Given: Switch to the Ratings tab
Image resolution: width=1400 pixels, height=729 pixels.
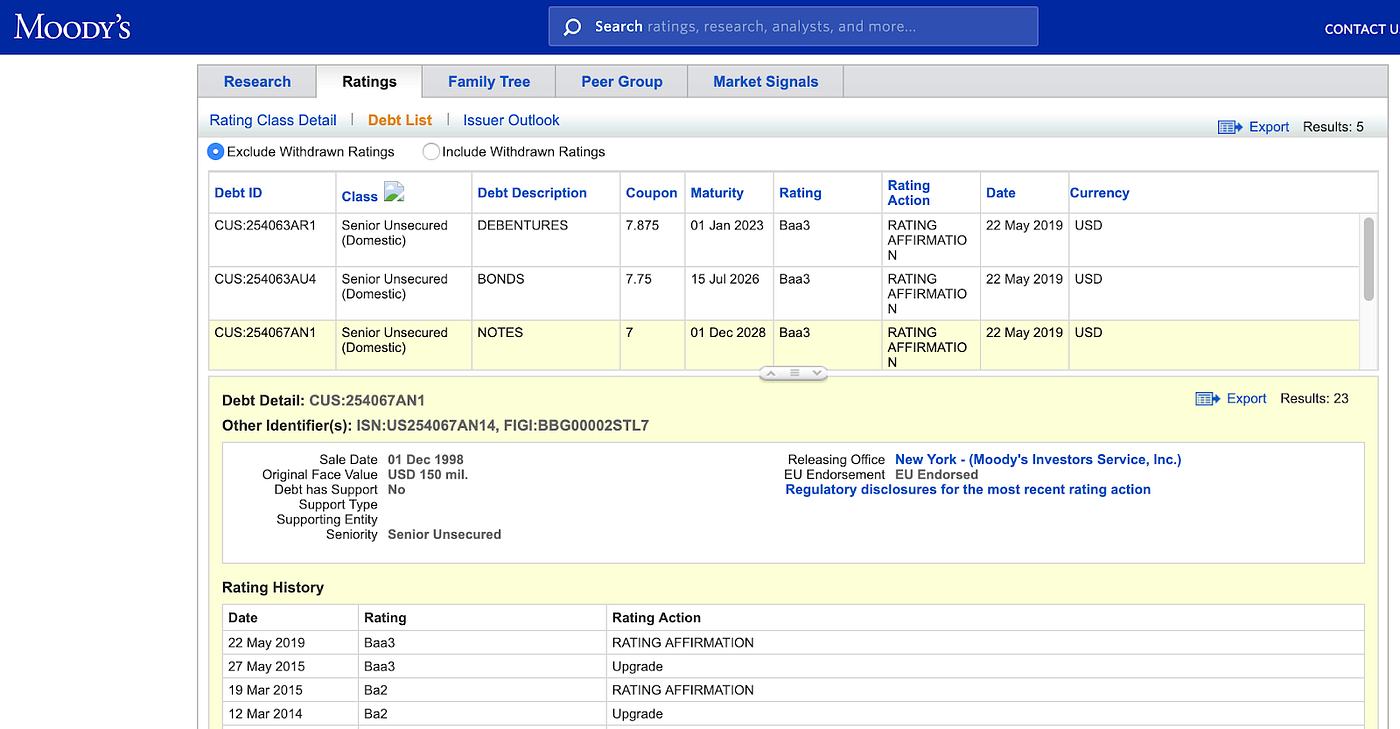Looking at the screenshot, I should pyautogui.click(x=369, y=82).
